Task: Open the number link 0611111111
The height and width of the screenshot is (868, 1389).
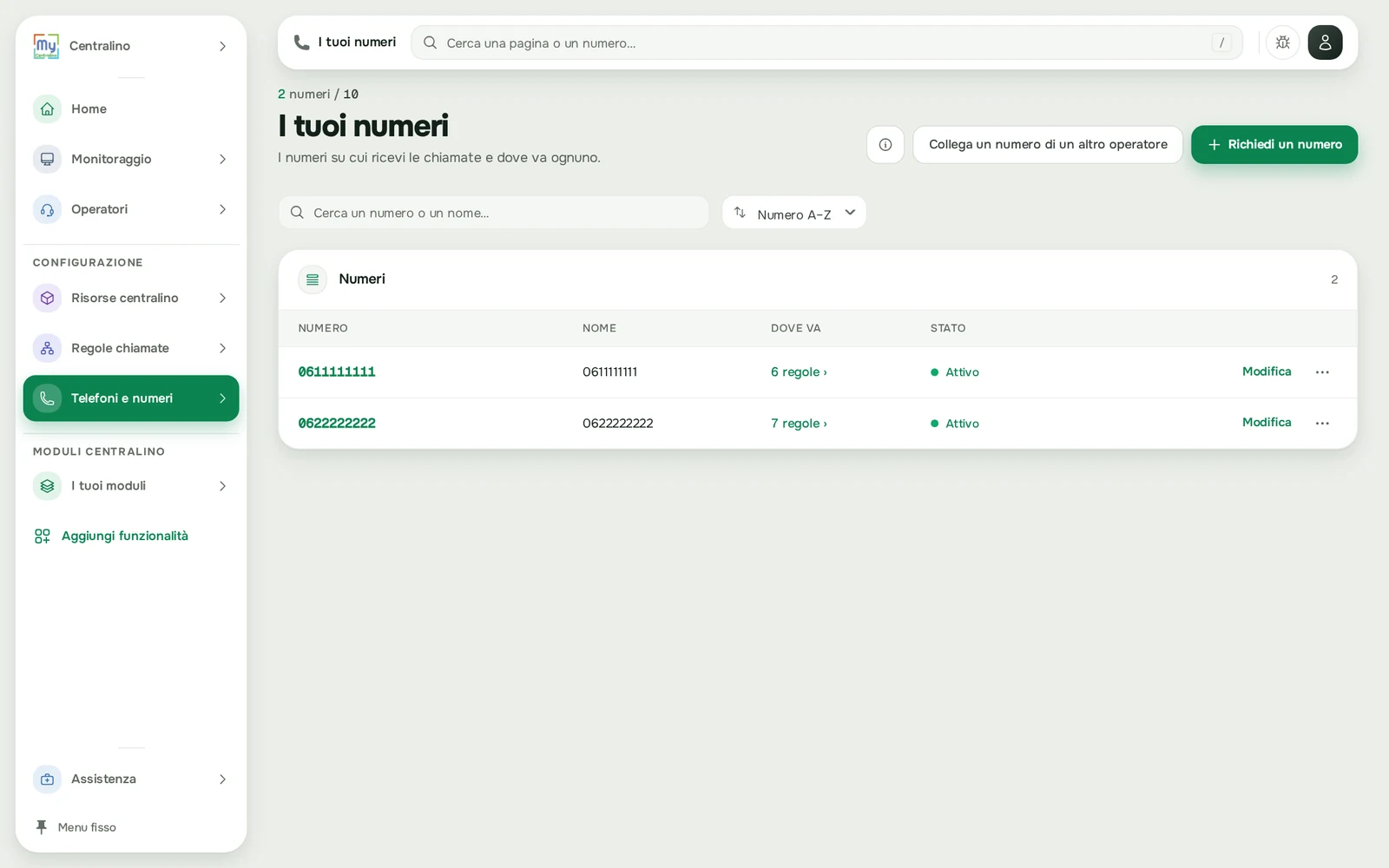Action: pyautogui.click(x=337, y=372)
